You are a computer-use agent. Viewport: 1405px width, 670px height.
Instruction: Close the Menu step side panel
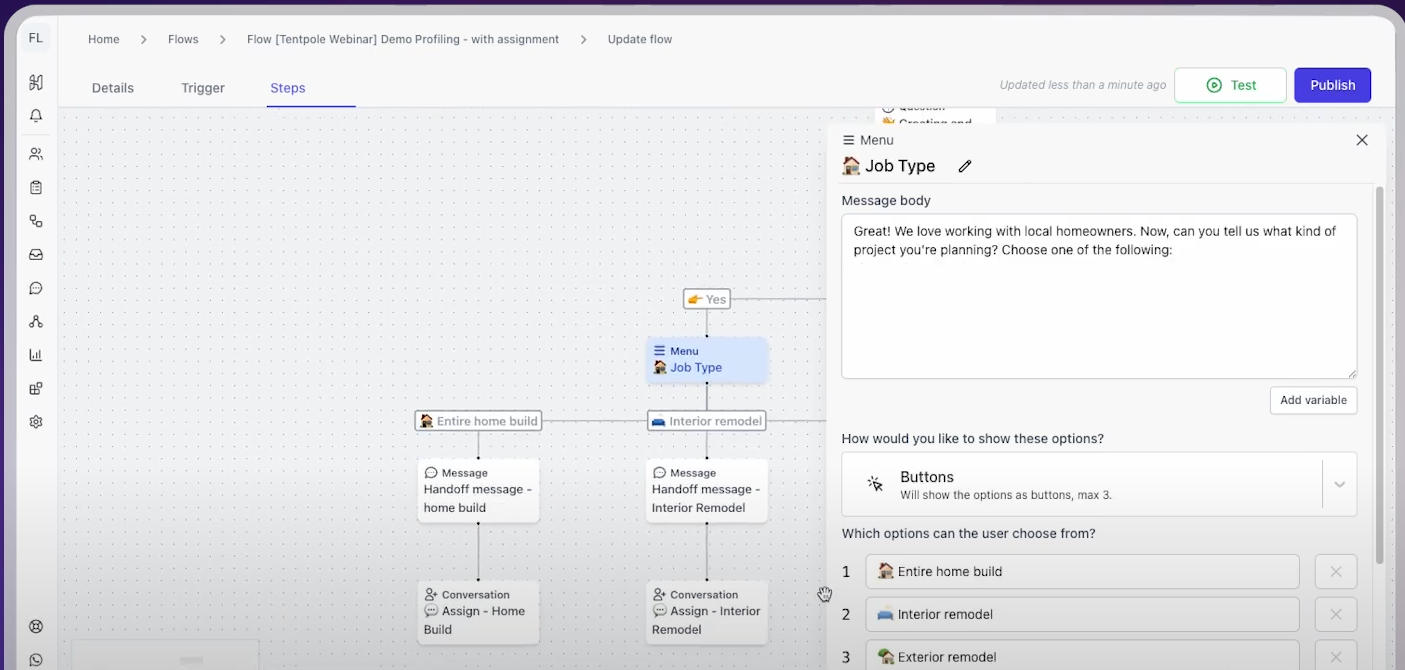point(1362,140)
